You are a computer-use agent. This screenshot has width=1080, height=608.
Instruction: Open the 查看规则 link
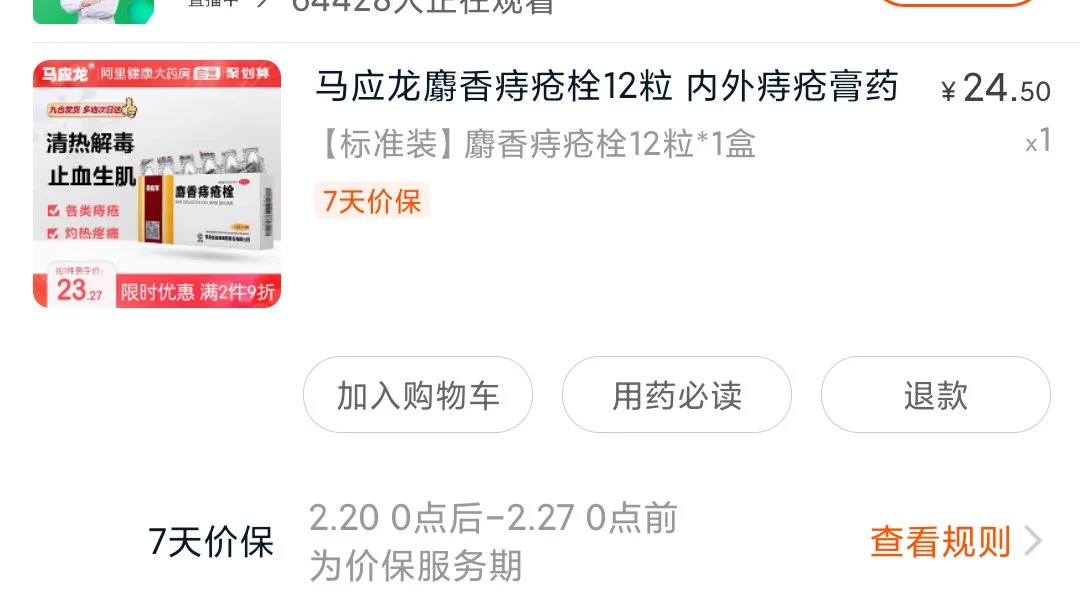click(x=940, y=542)
